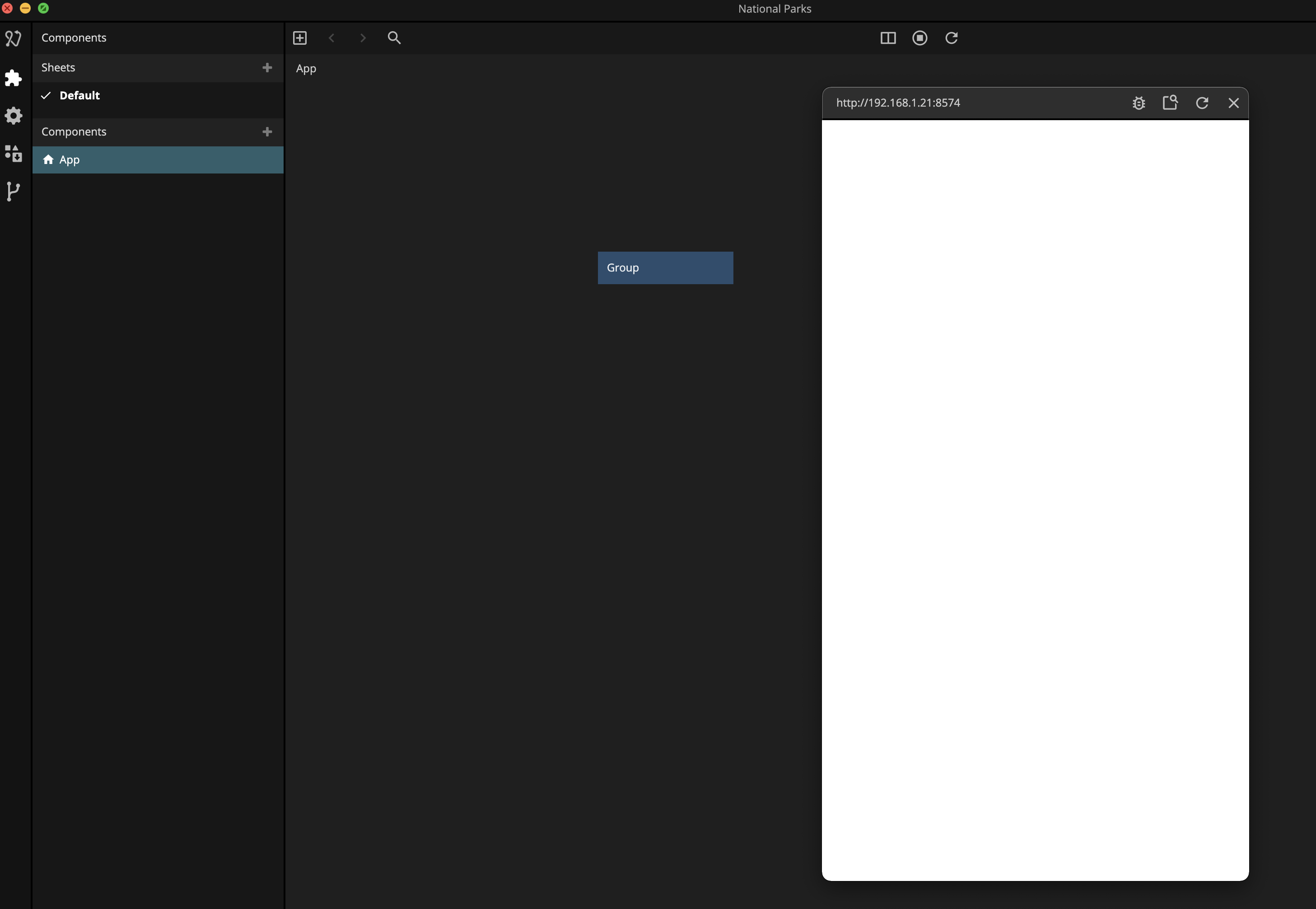Reload the preview viewer

[1202, 103]
